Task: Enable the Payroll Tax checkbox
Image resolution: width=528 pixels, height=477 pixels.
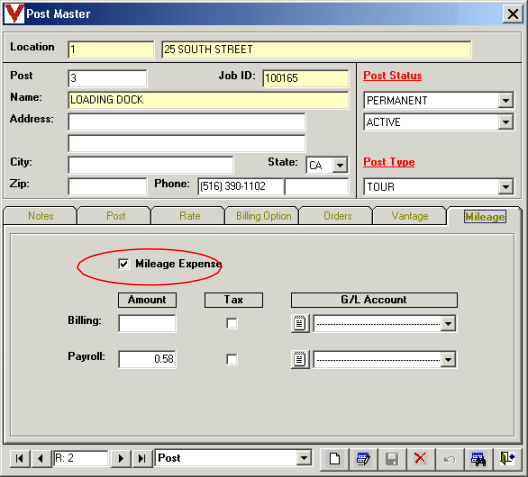Action: click(232, 359)
